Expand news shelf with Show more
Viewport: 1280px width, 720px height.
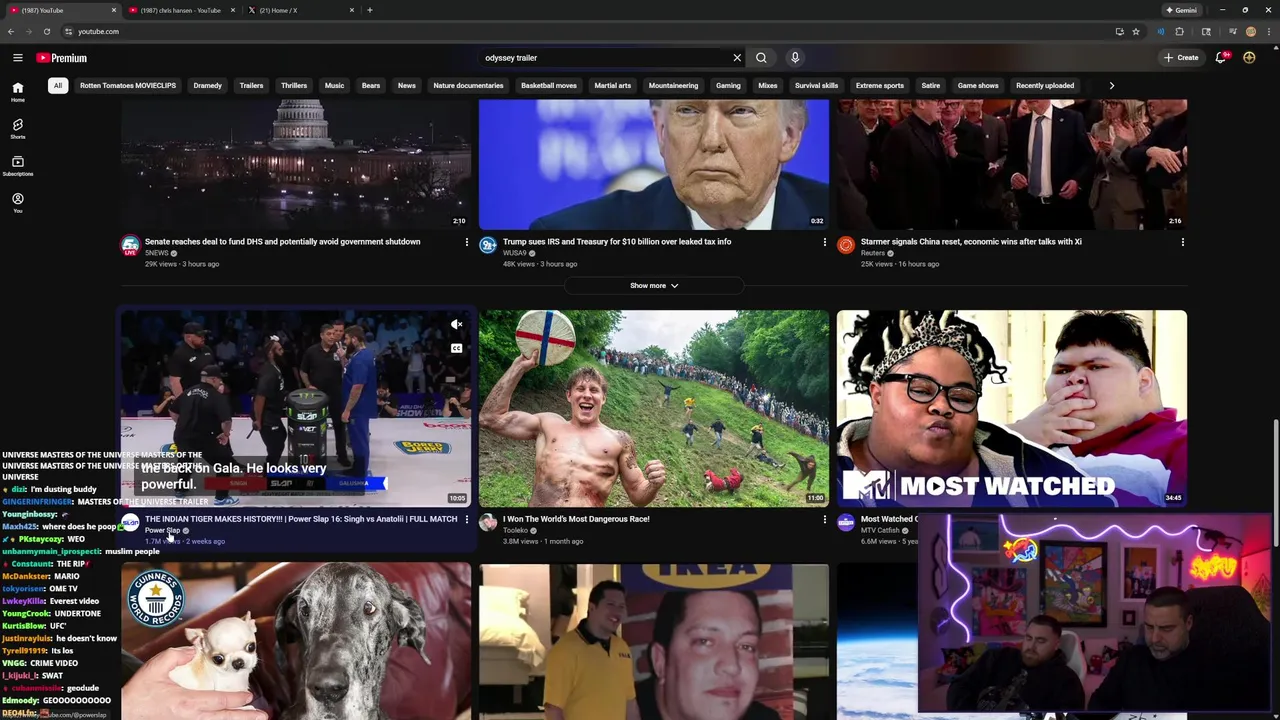click(654, 286)
